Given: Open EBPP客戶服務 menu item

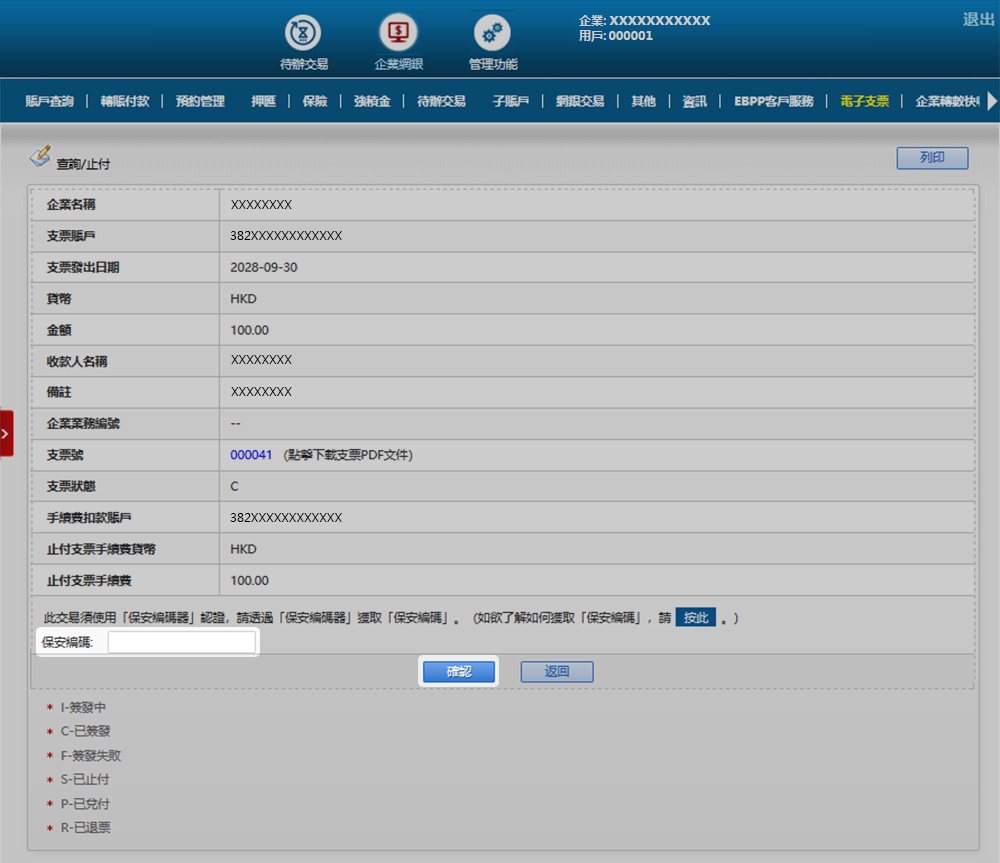Looking at the screenshot, I should click(773, 101).
